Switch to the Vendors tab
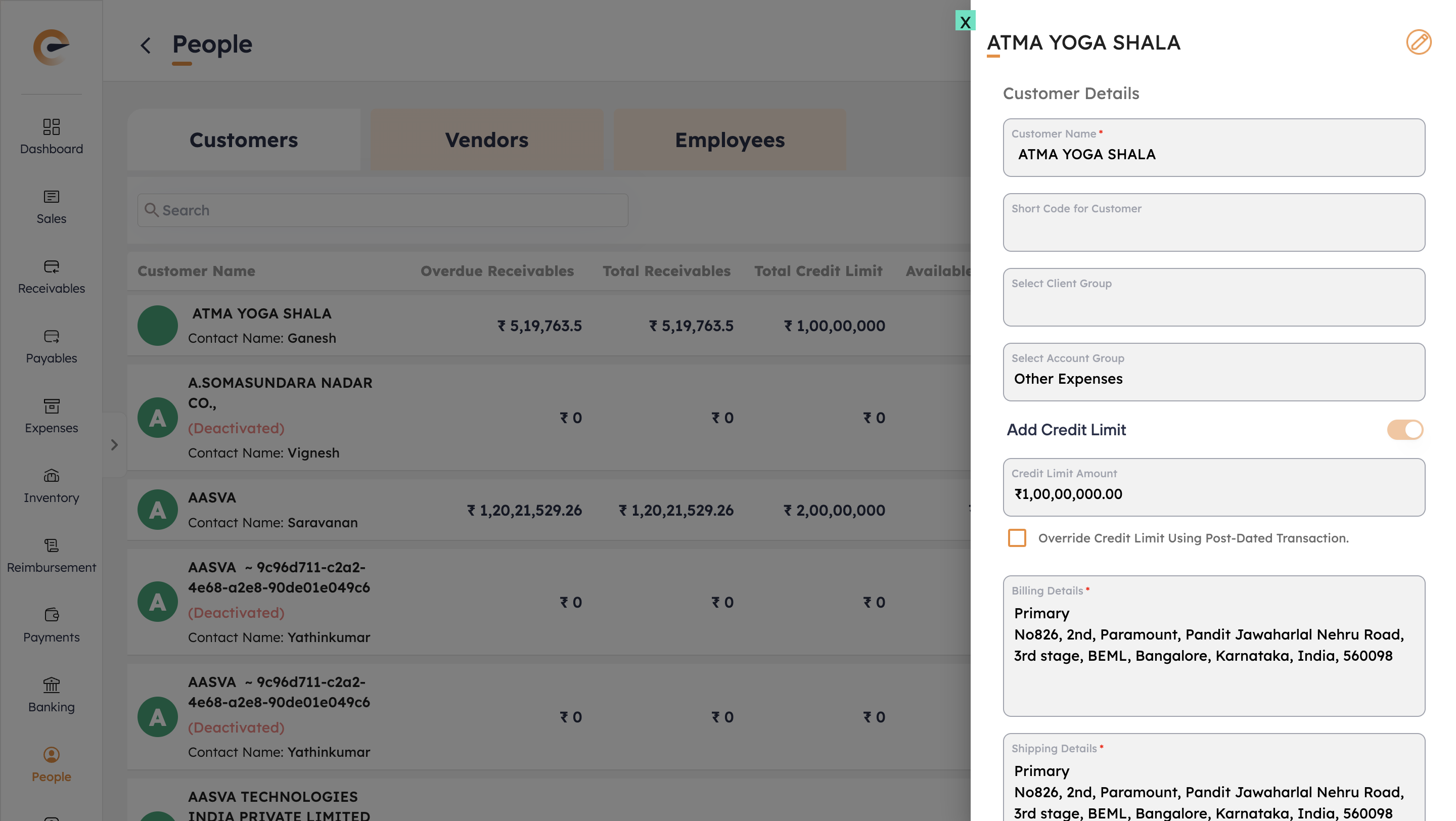 [x=486, y=140]
